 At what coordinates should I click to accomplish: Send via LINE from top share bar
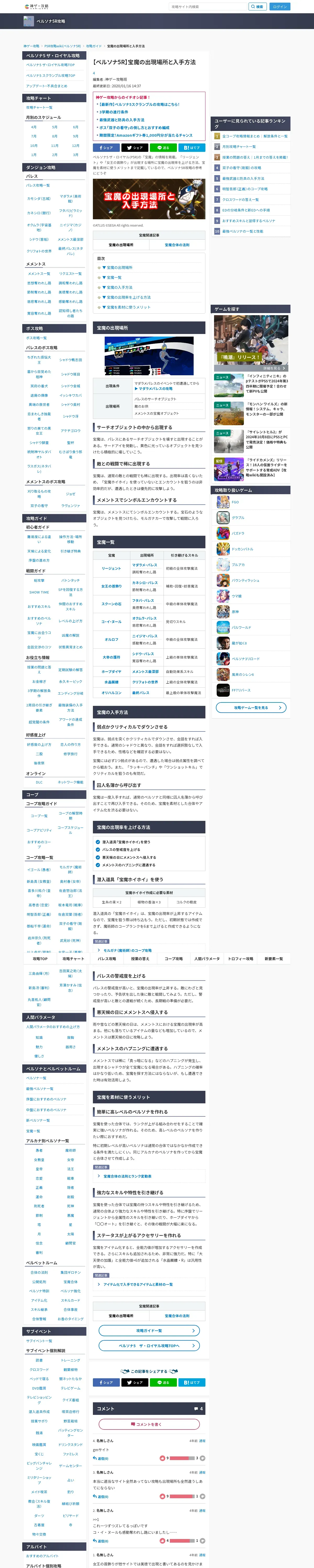pos(163,147)
